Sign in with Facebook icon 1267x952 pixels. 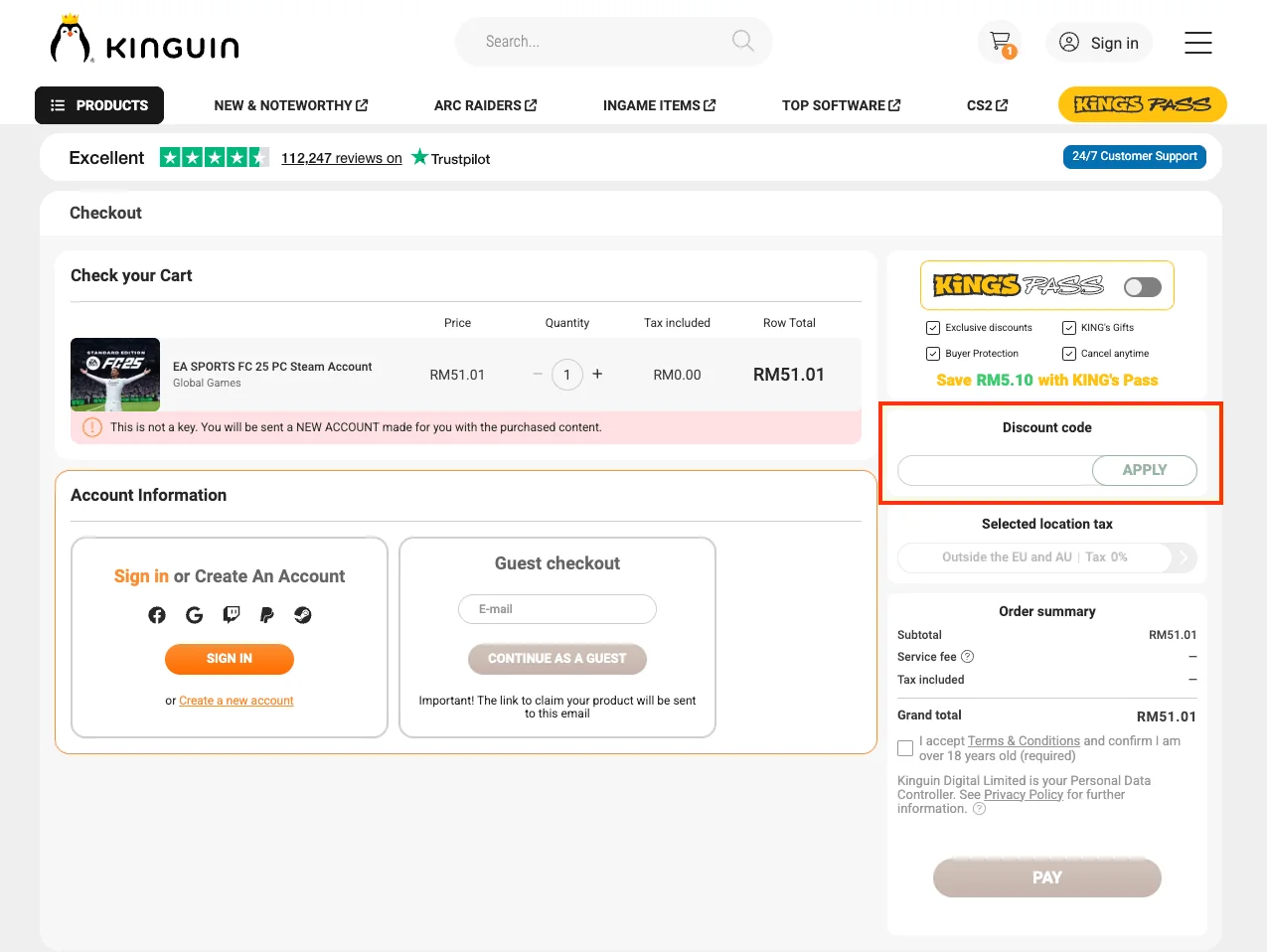[157, 615]
